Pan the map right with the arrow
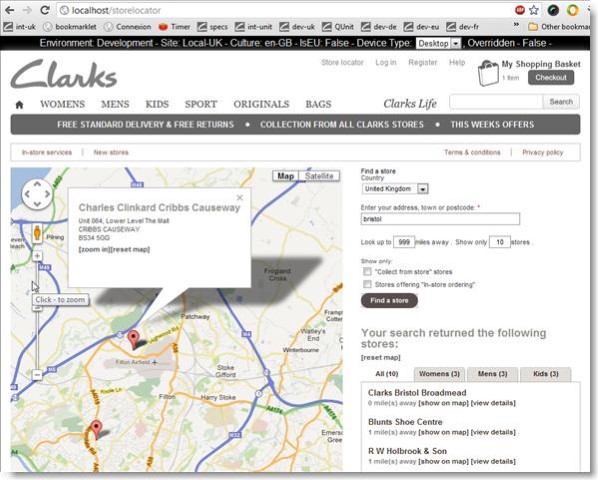 [x=47, y=194]
